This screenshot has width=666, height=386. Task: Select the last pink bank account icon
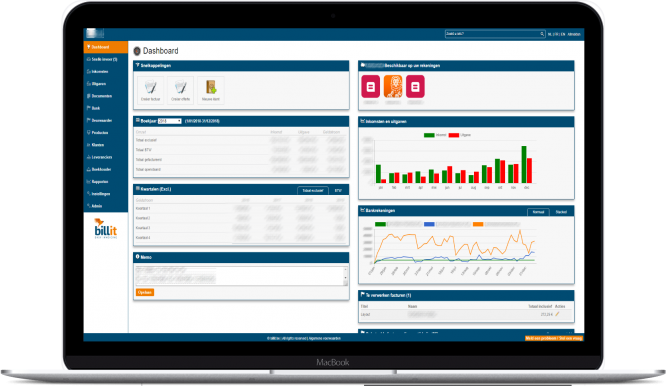click(415, 87)
